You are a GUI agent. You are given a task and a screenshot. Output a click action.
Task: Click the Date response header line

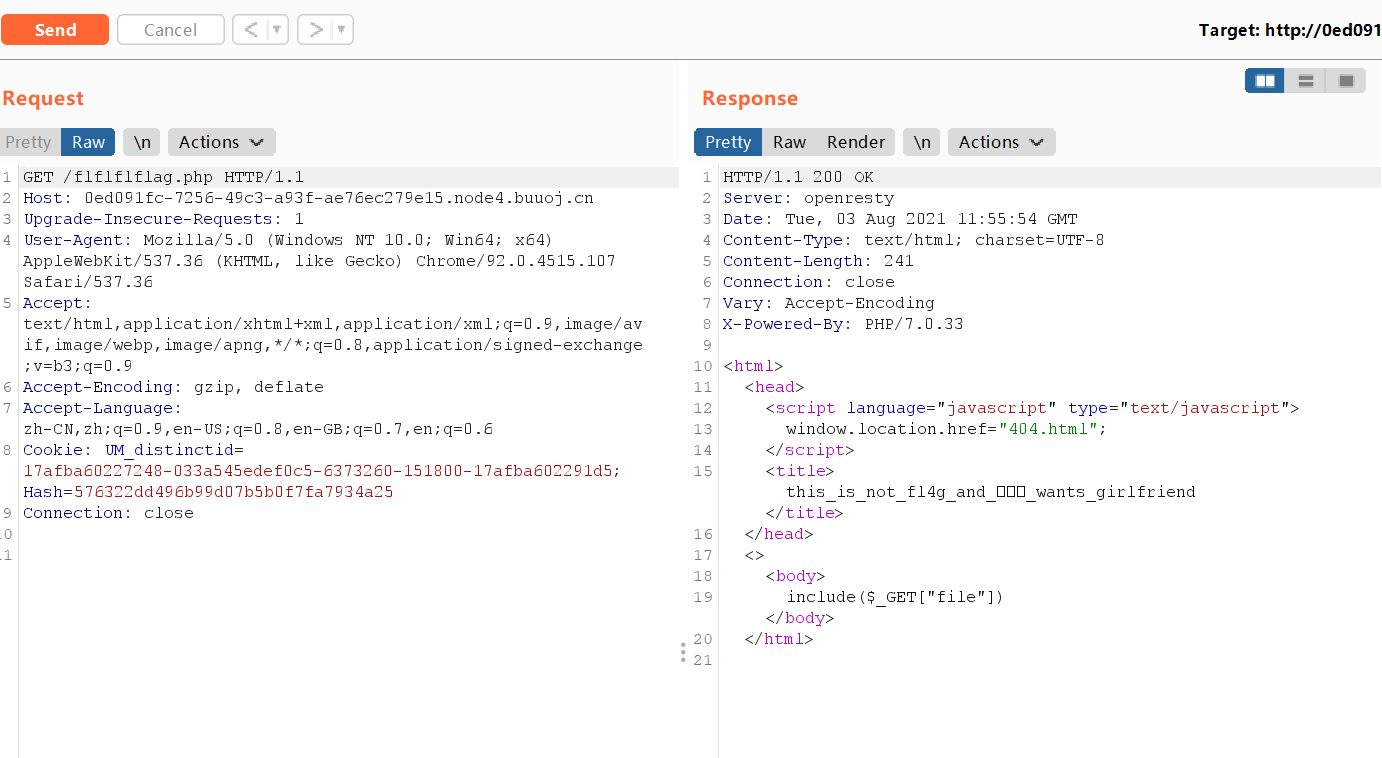click(x=900, y=219)
